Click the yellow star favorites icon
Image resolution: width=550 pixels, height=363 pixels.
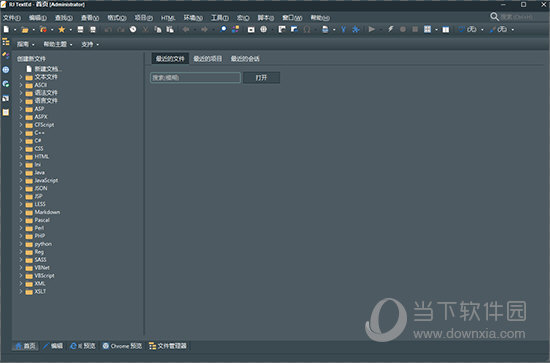(x=61, y=29)
